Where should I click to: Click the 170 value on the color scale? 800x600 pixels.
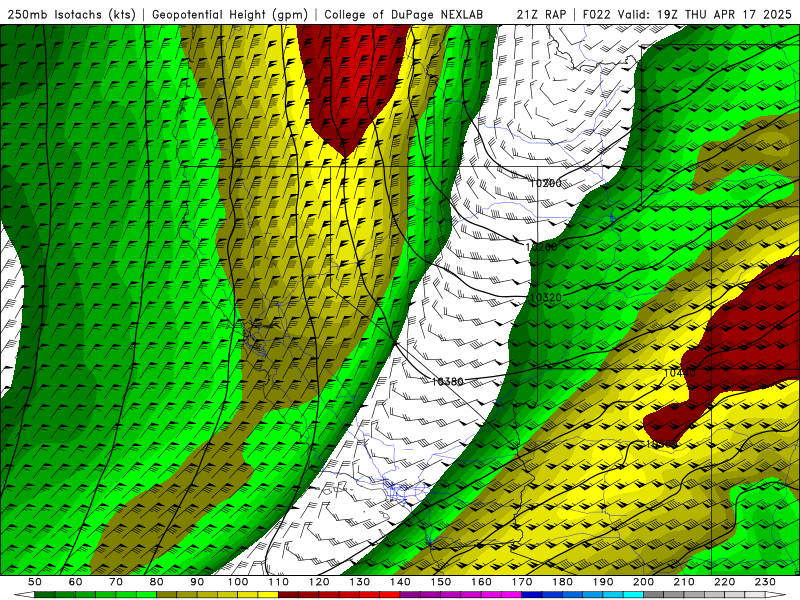(521, 582)
